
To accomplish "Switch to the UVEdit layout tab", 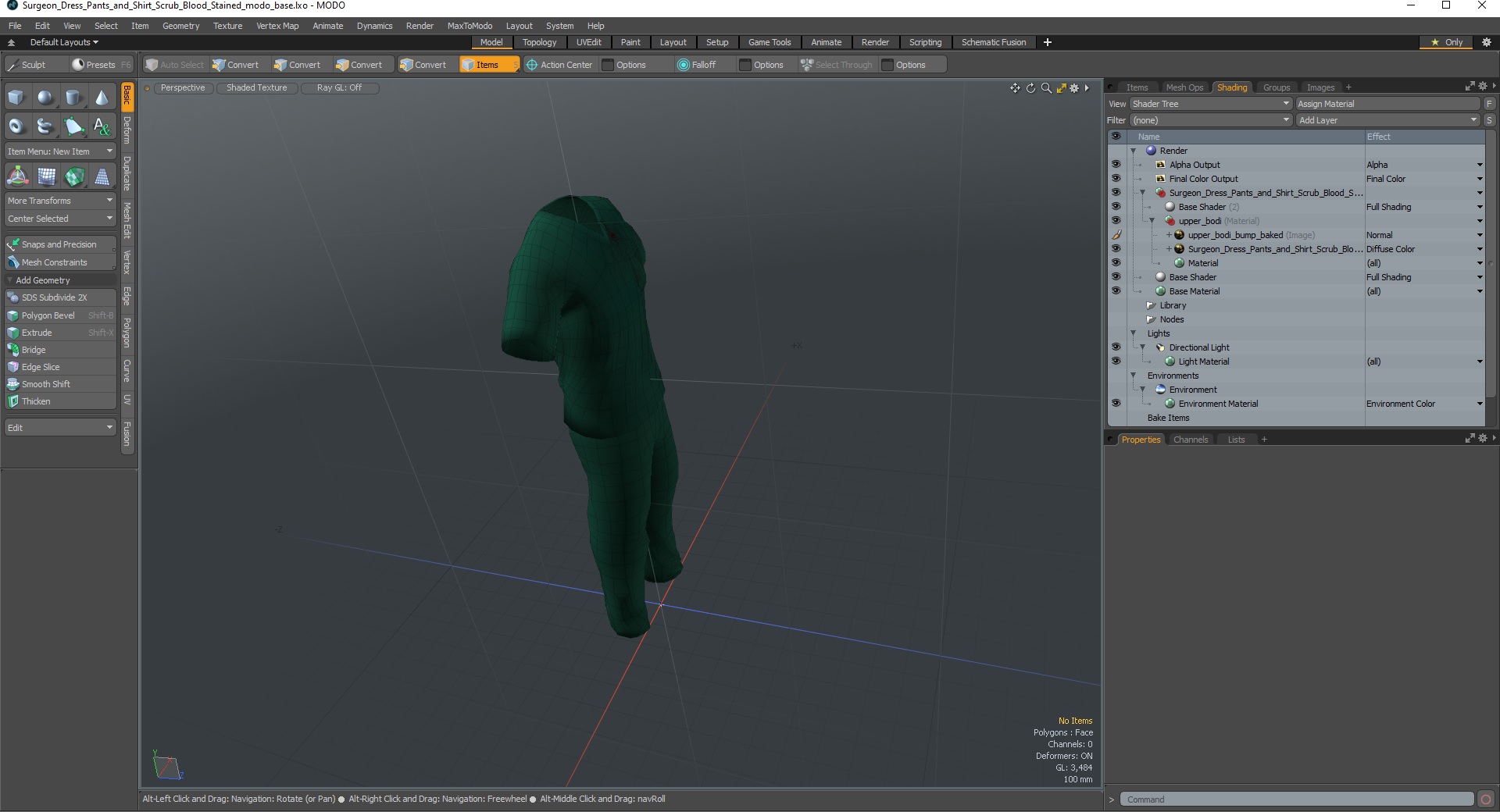I will [x=588, y=42].
